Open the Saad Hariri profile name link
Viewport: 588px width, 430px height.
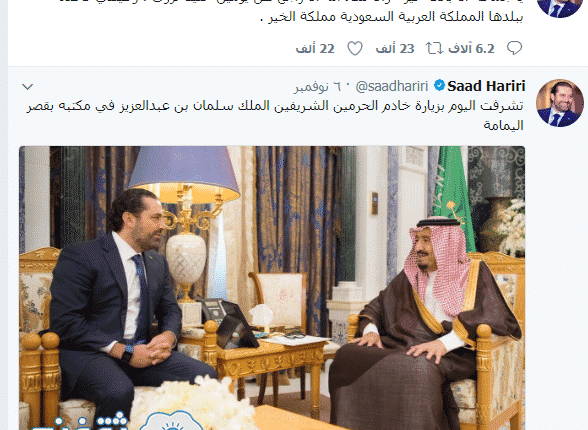point(486,86)
